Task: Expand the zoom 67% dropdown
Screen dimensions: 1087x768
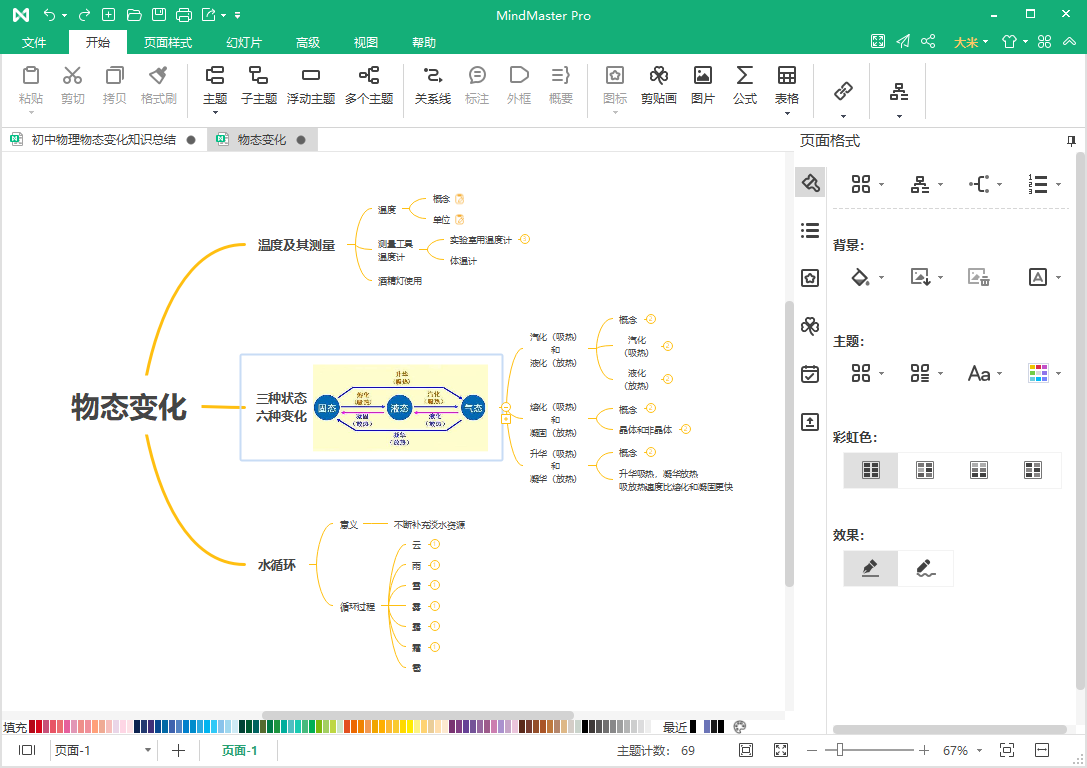Action: coord(979,751)
